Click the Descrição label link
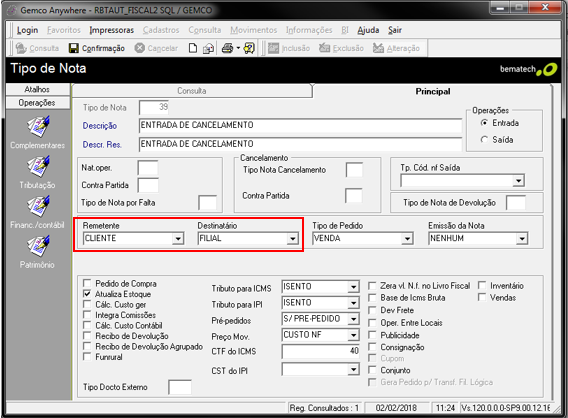This screenshot has width=568, height=418. (x=100, y=126)
